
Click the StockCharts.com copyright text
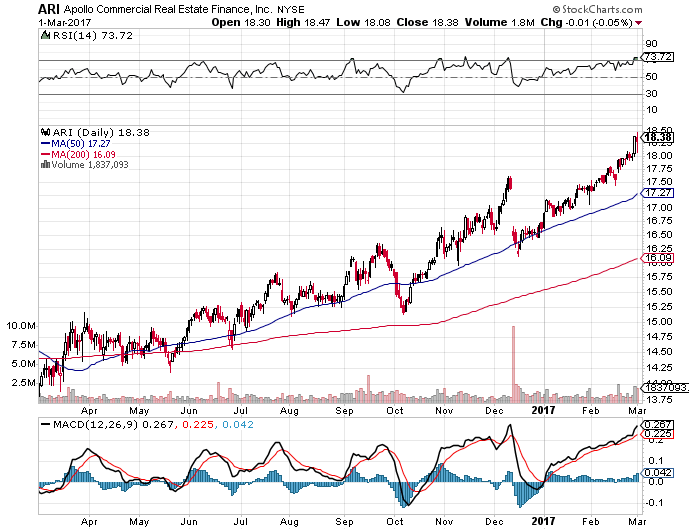[x=597, y=9]
